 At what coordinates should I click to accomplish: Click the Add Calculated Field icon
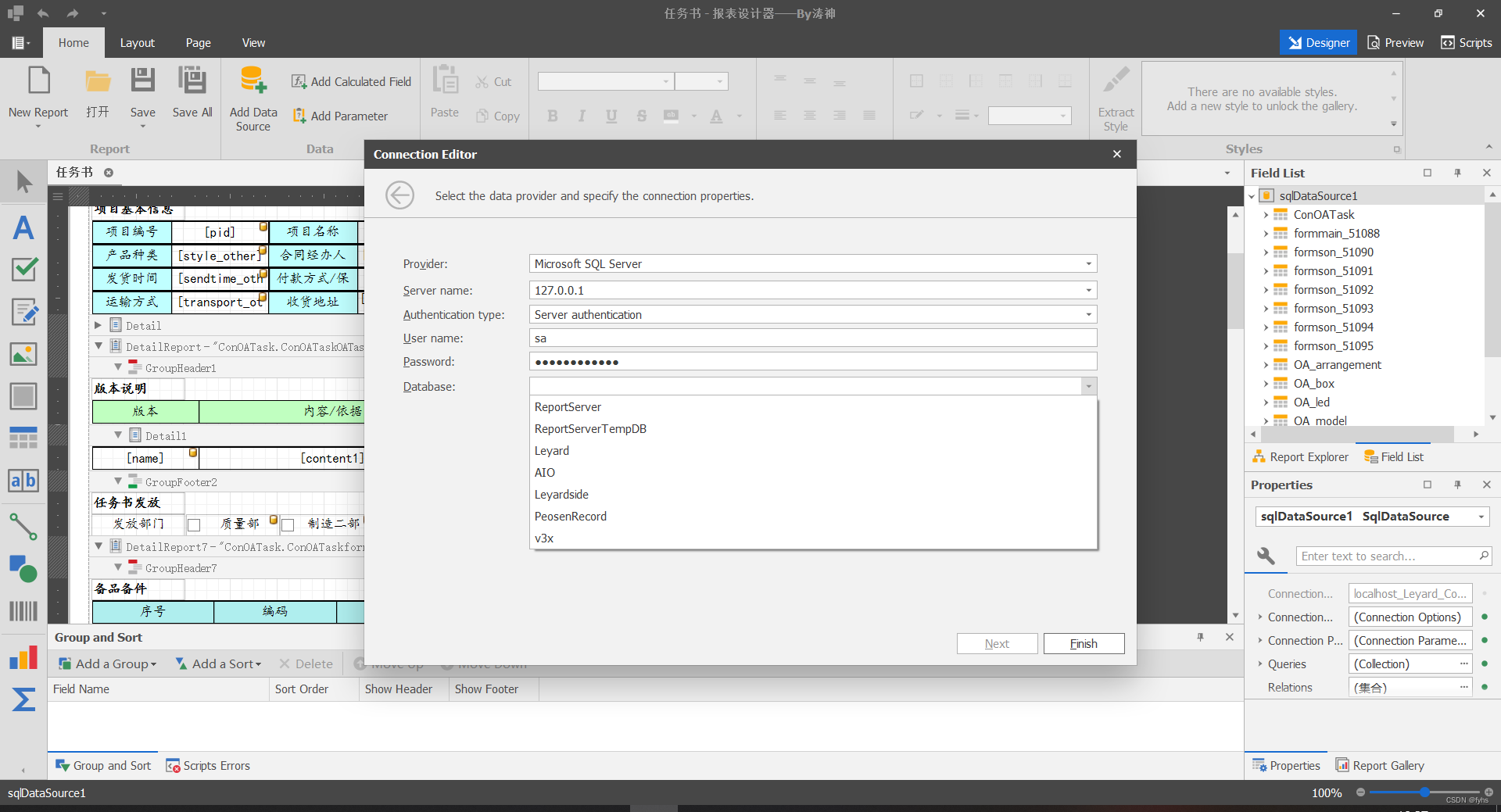pos(298,81)
